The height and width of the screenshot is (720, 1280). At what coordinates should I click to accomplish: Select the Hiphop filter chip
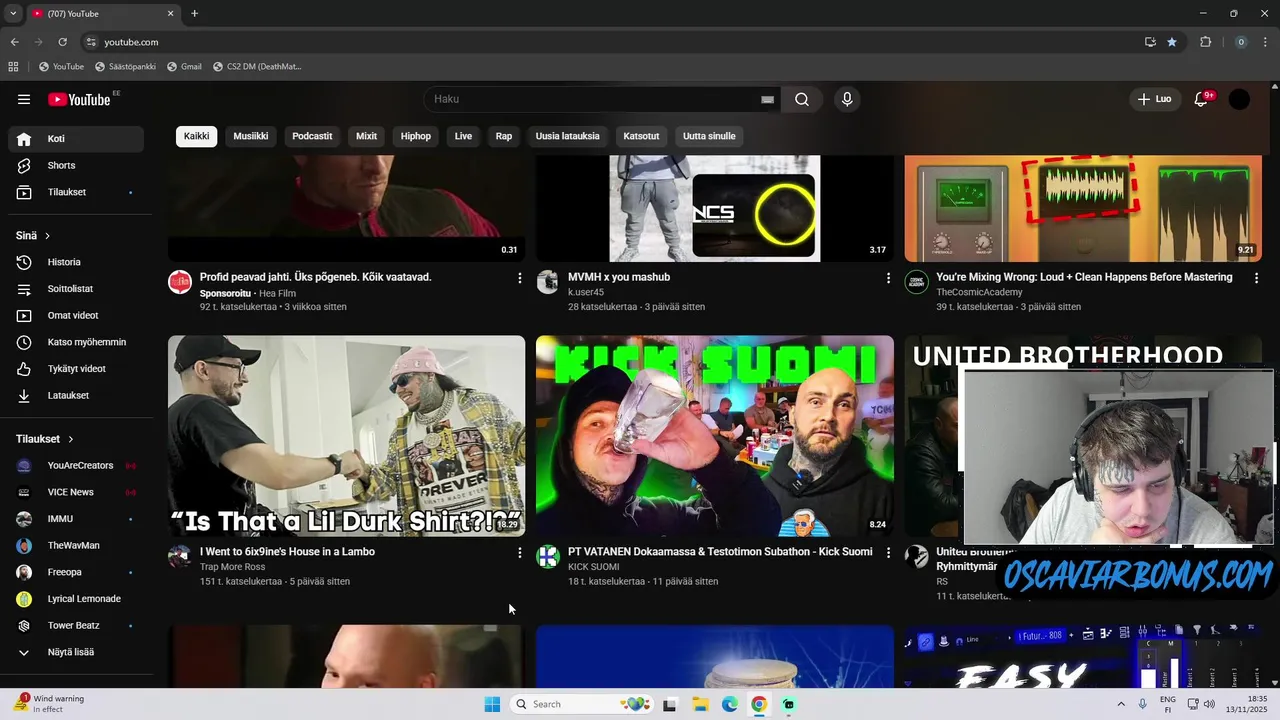tap(416, 136)
